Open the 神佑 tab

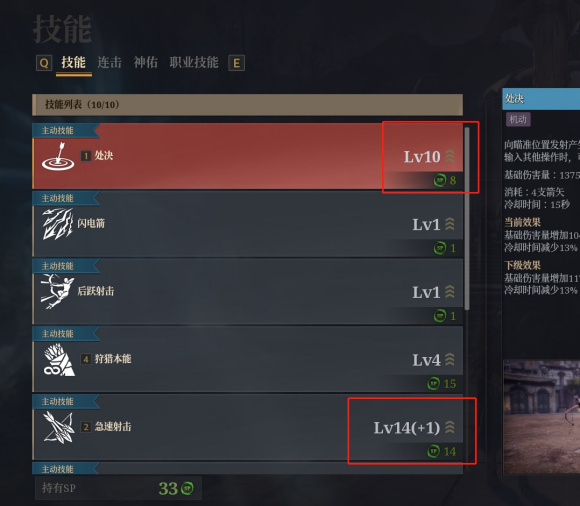145,63
